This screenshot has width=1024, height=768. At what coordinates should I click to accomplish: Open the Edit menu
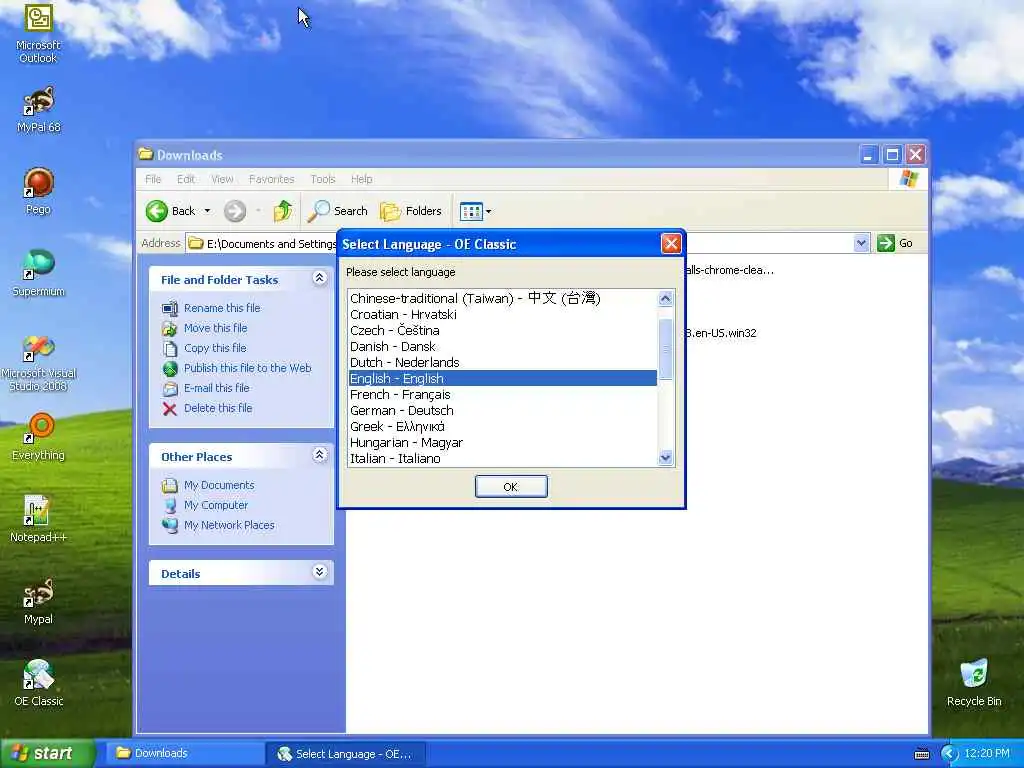[185, 179]
